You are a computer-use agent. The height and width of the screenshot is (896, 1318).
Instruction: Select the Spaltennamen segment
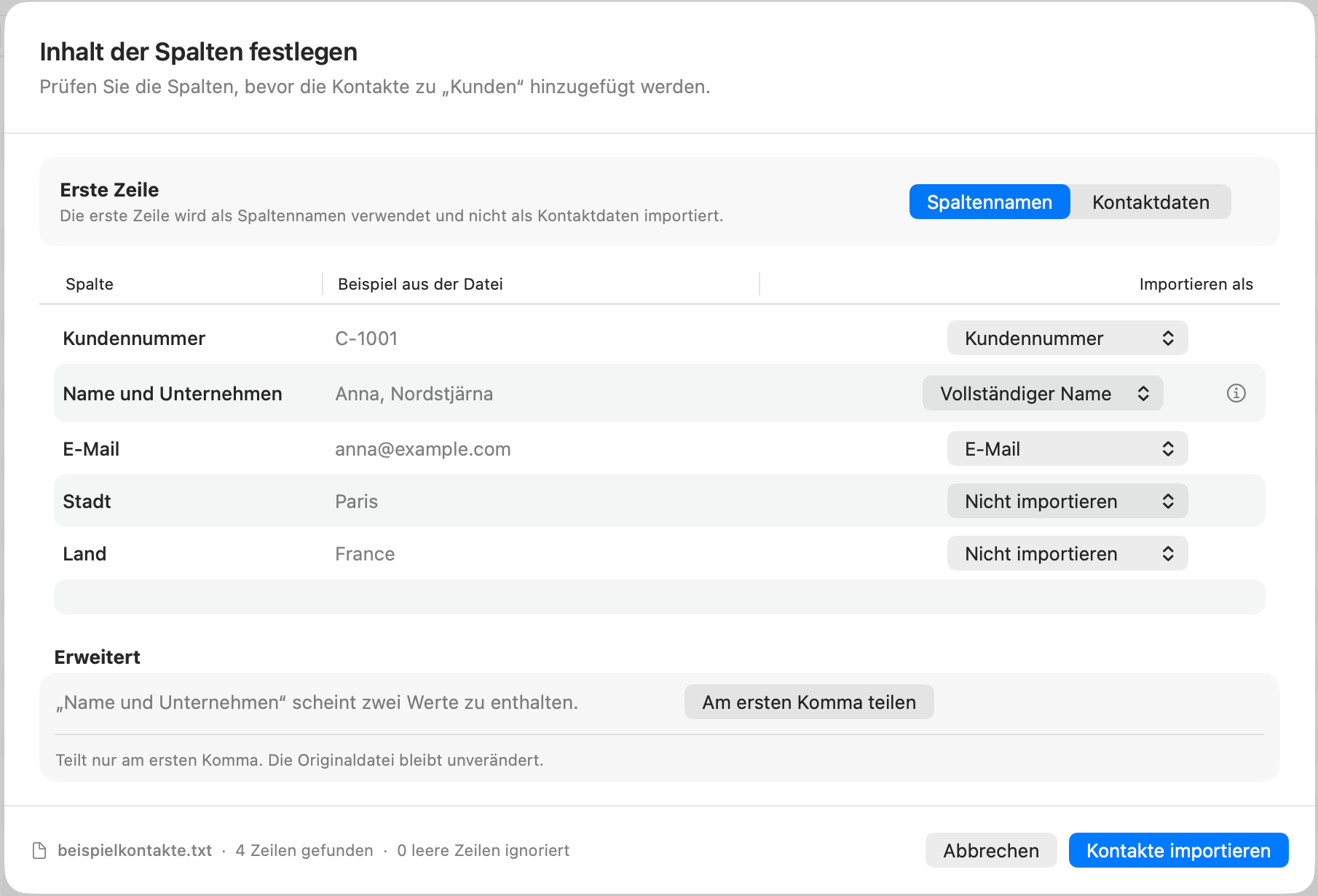pos(990,202)
